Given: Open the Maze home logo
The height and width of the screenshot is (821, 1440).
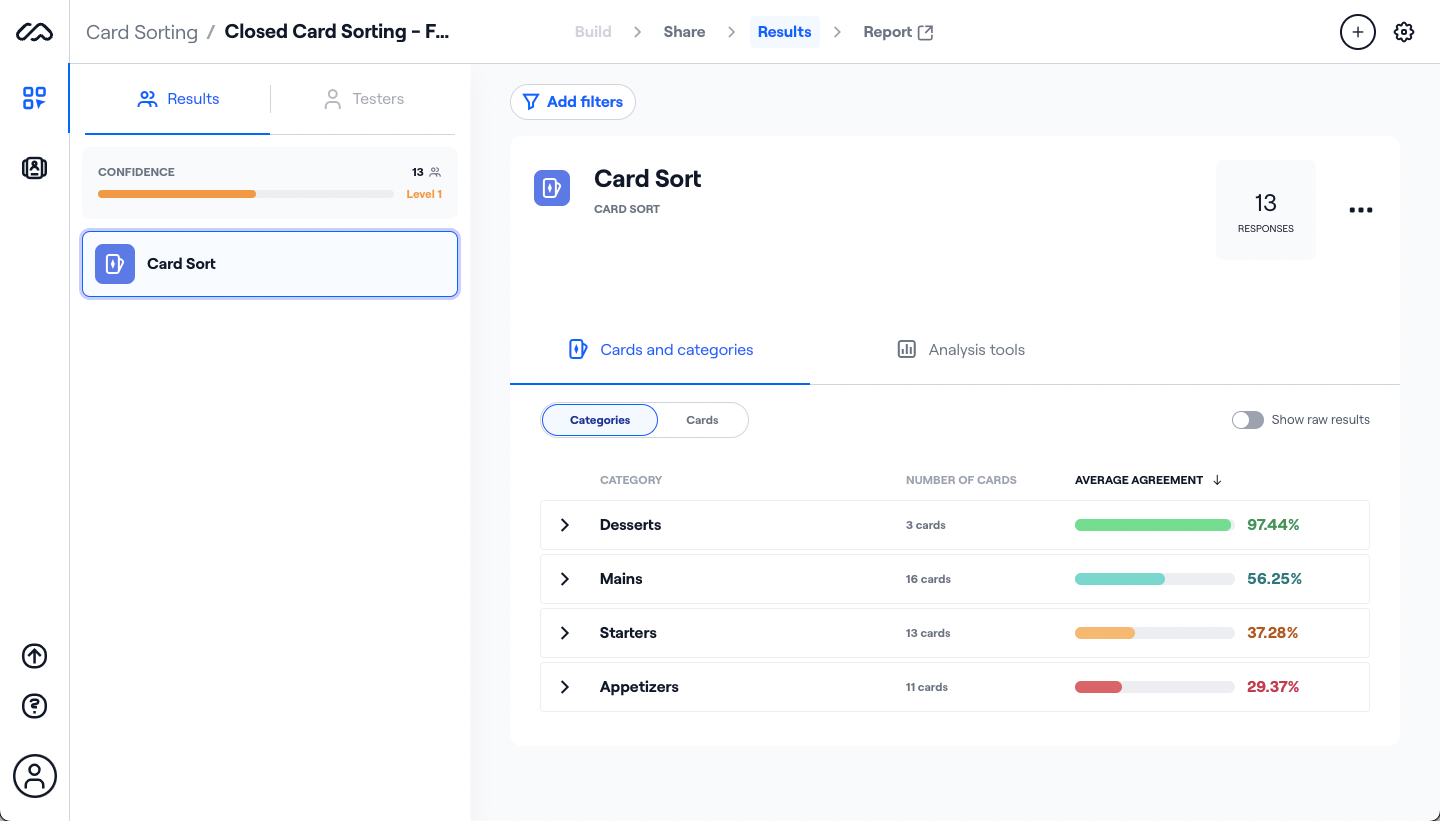Looking at the screenshot, I should (34, 31).
